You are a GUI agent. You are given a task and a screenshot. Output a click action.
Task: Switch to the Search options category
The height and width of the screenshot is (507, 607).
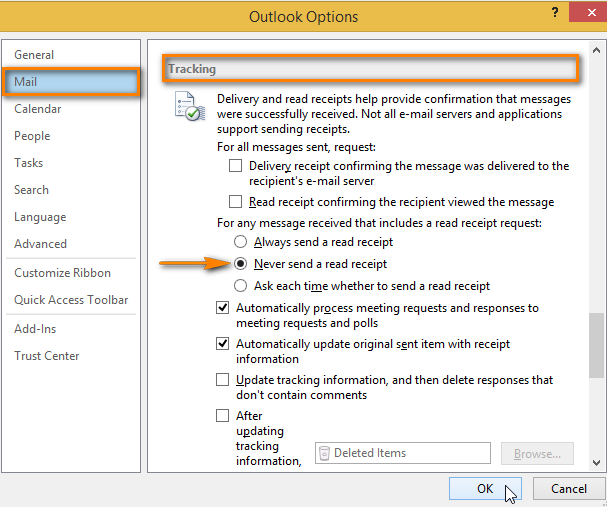(x=31, y=190)
